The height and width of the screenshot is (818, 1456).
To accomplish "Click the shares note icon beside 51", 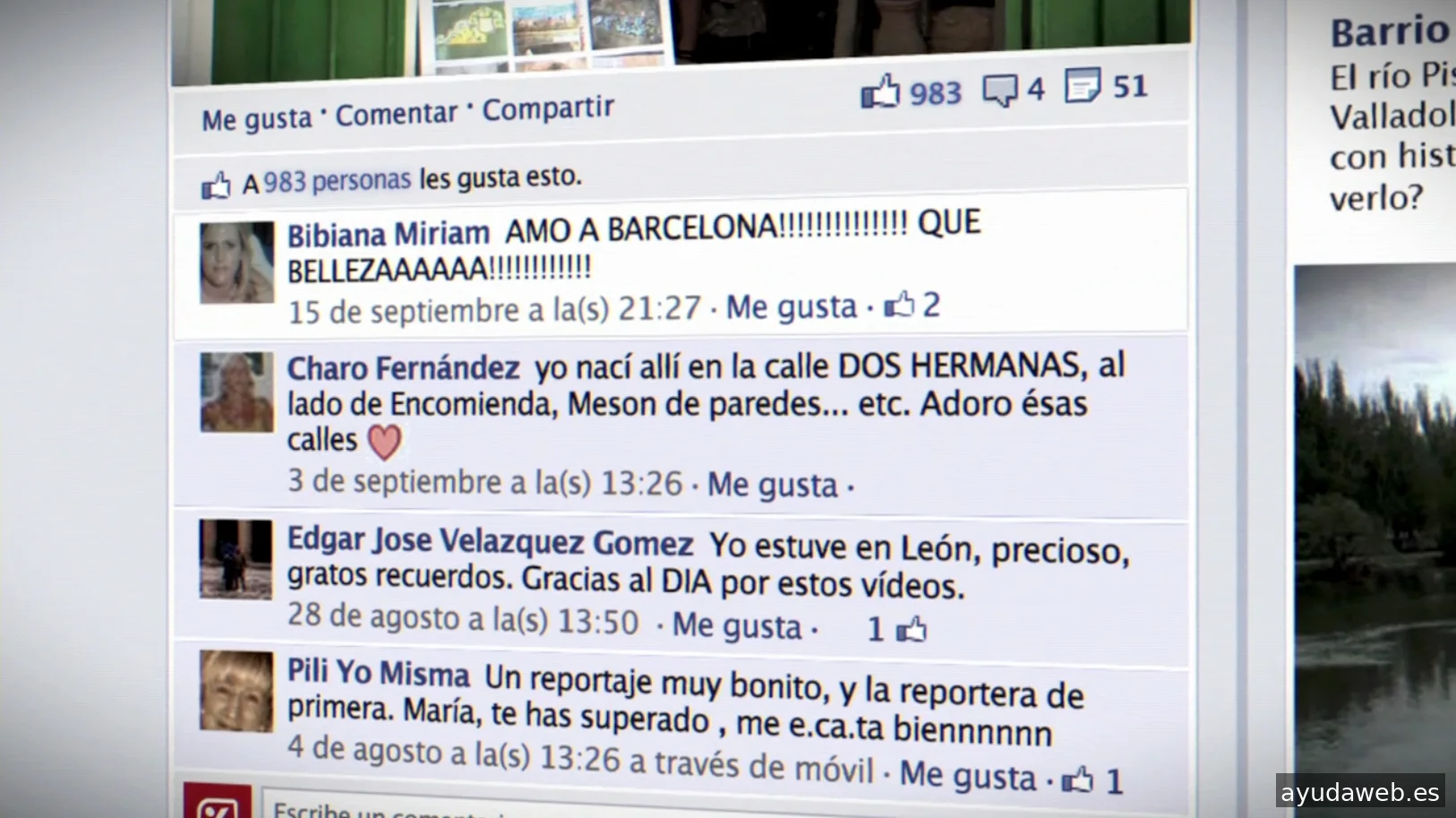I will click(1083, 86).
